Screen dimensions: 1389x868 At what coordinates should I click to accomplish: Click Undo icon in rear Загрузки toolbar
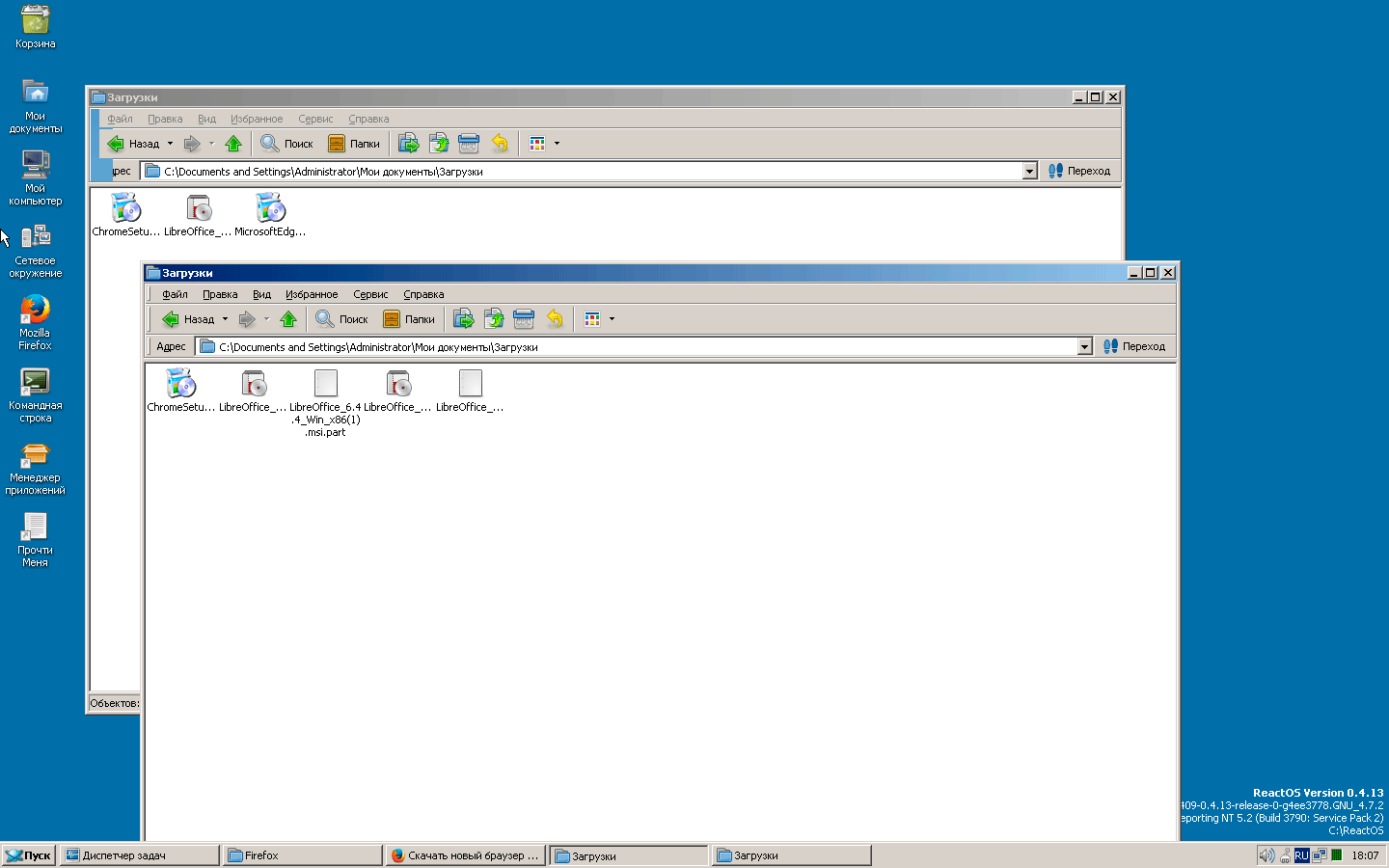coord(500,144)
